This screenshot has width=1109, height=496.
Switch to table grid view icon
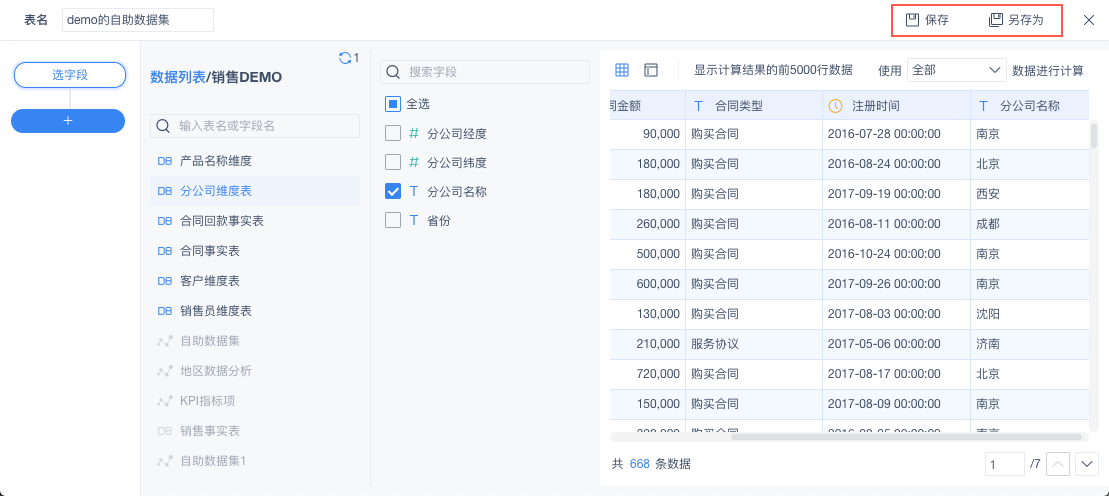(622, 70)
